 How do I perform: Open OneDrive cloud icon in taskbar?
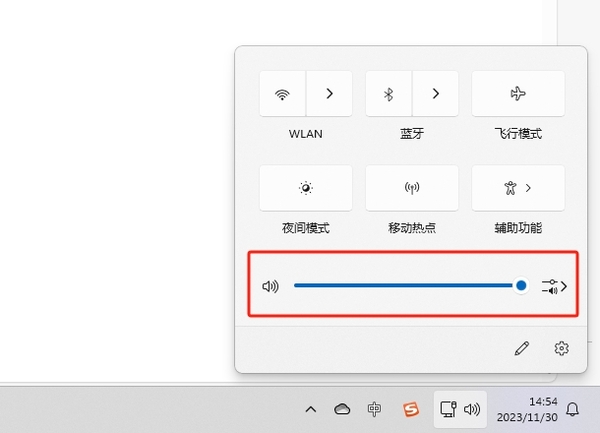pyautogui.click(x=342, y=409)
